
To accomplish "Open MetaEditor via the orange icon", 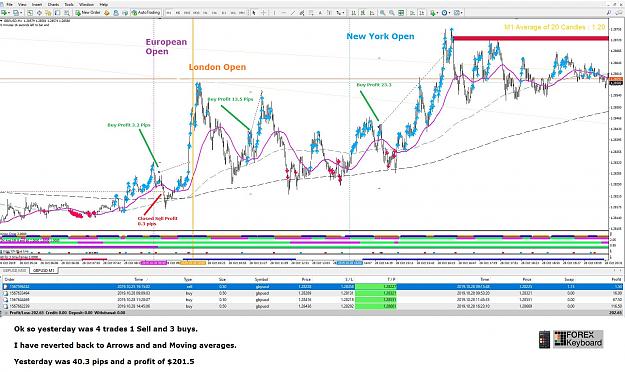I will tap(106, 13).
